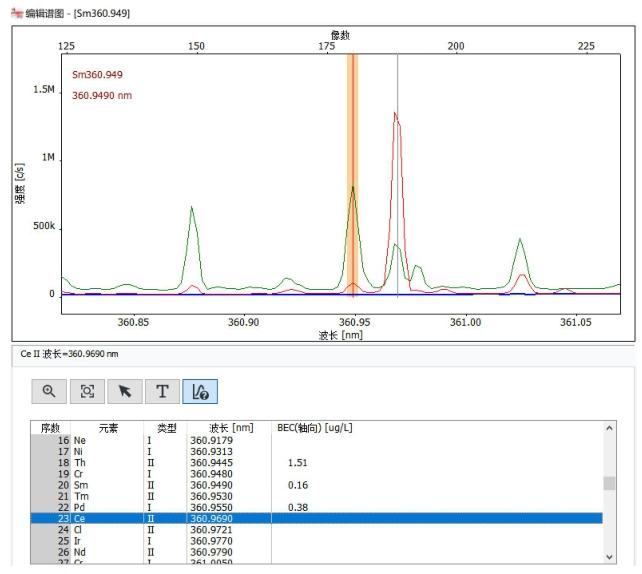Click the 波长 [nm] axis label
Image resolution: width=642 pixels, height=574 pixels.
click(x=341, y=335)
